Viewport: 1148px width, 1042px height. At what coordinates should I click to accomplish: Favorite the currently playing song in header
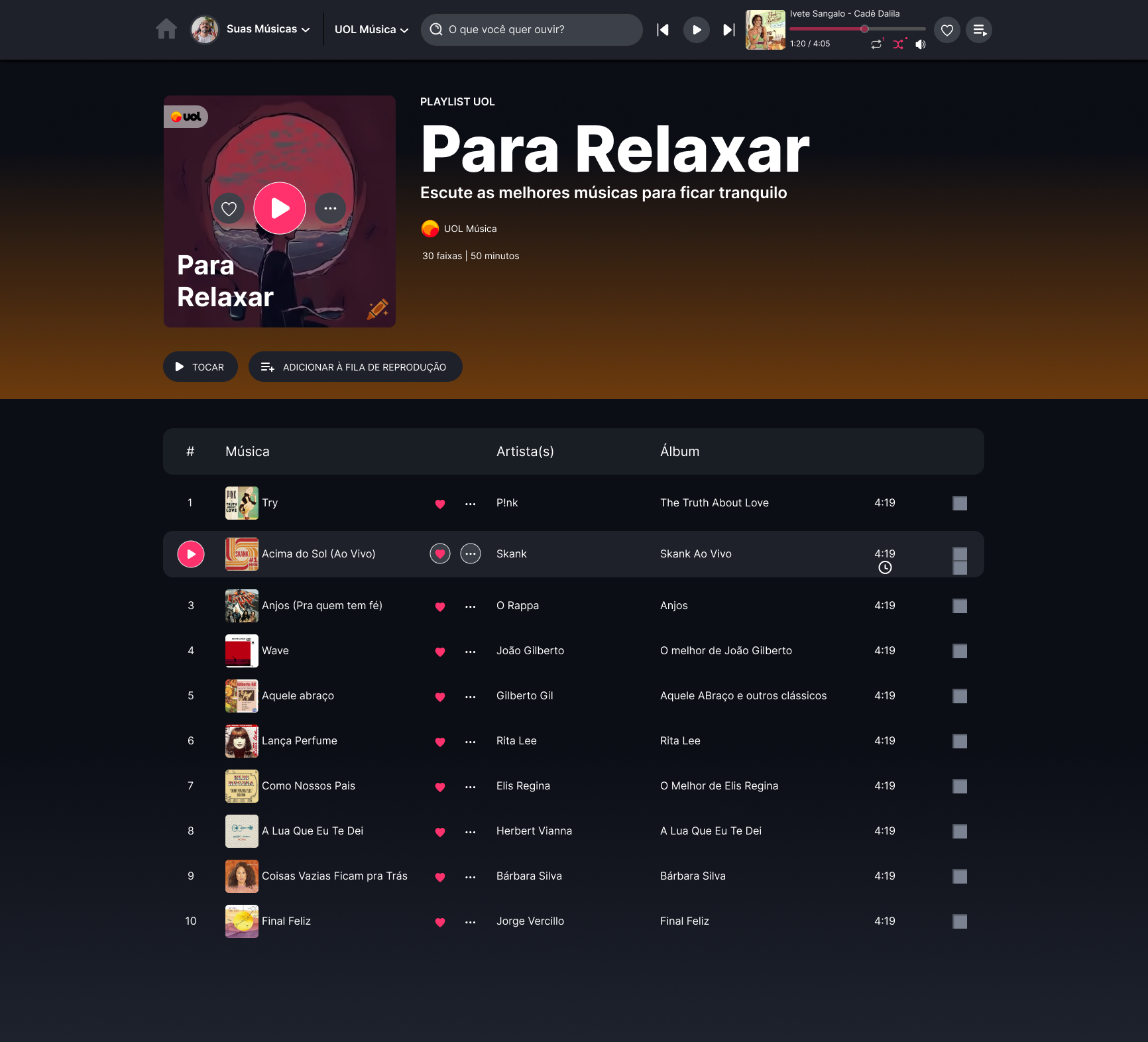pyautogui.click(x=947, y=30)
